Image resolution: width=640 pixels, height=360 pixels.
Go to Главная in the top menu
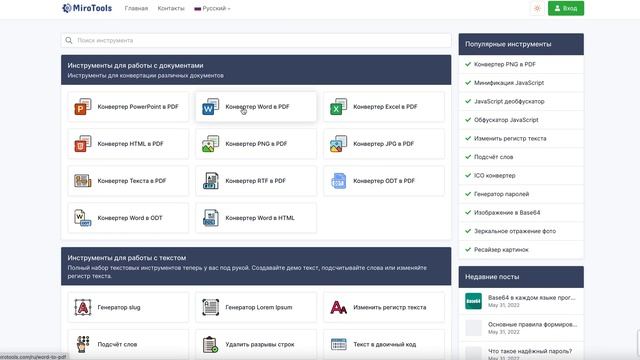tap(136, 8)
